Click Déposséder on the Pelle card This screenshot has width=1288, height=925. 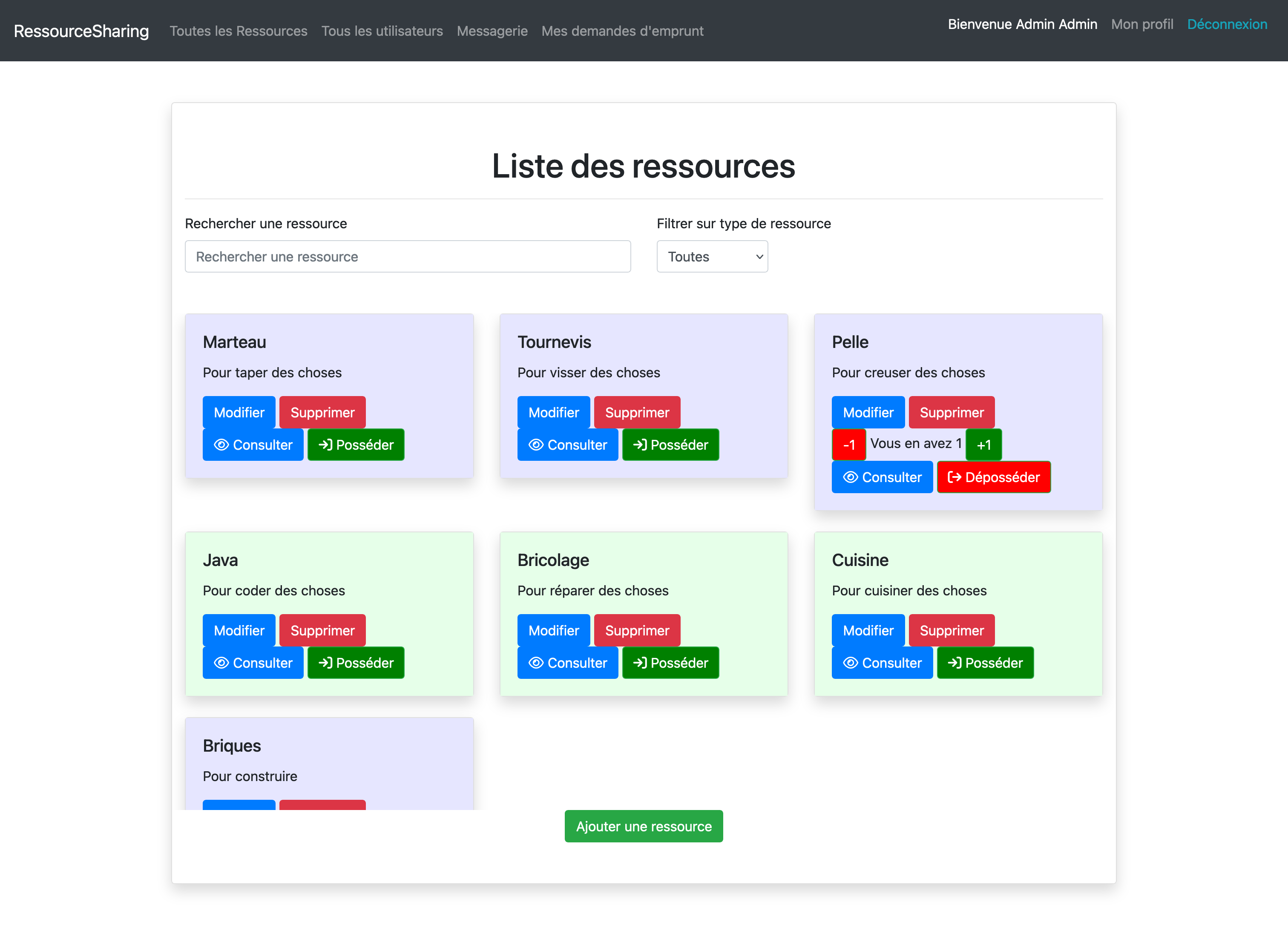click(994, 477)
